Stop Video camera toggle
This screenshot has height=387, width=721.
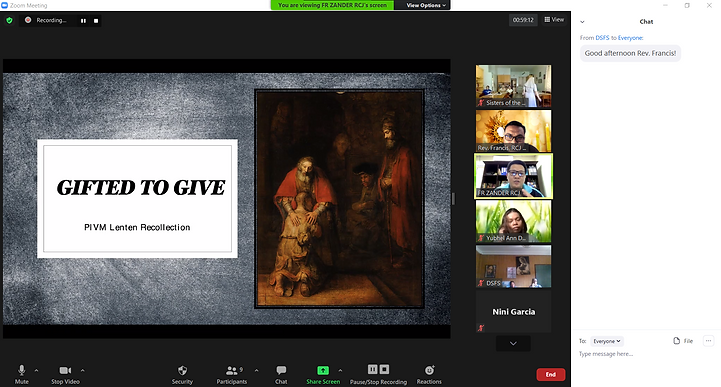65,374
